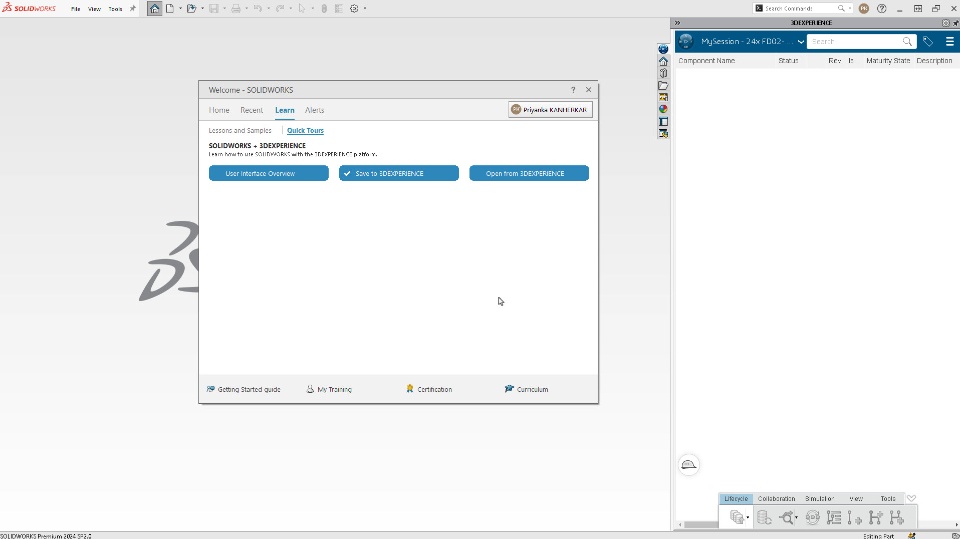The width and height of the screenshot is (960, 539).
Task: Expand the MySession dropdown chevron
Action: (x=800, y=42)
